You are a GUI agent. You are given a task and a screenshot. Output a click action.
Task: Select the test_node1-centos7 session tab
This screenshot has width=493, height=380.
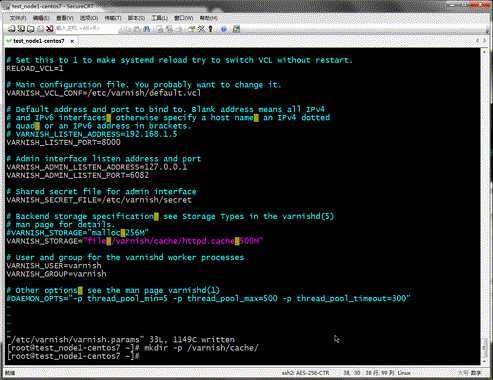(x=39, y=41)
